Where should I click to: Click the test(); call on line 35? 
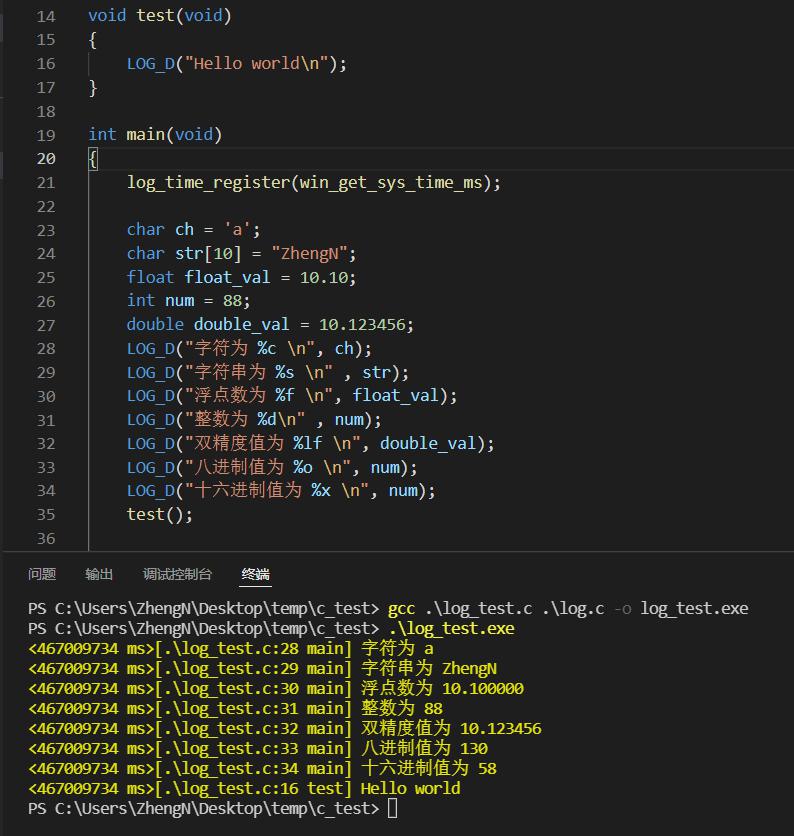click(159, 515)
